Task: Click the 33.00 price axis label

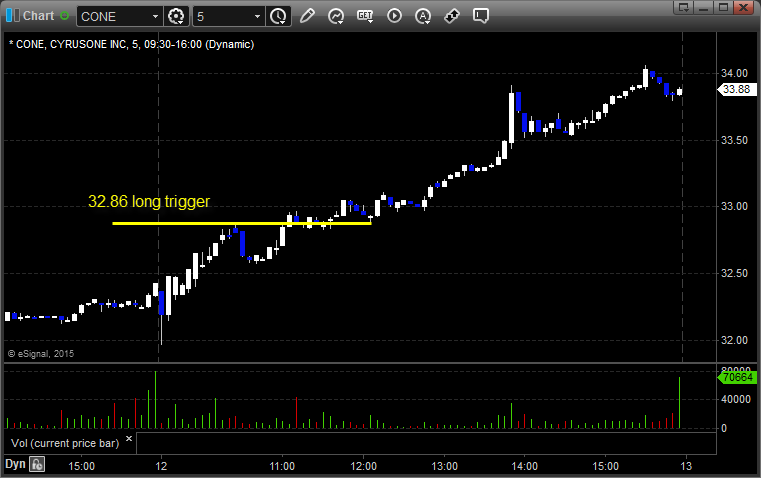Action: tap(734, 206)
